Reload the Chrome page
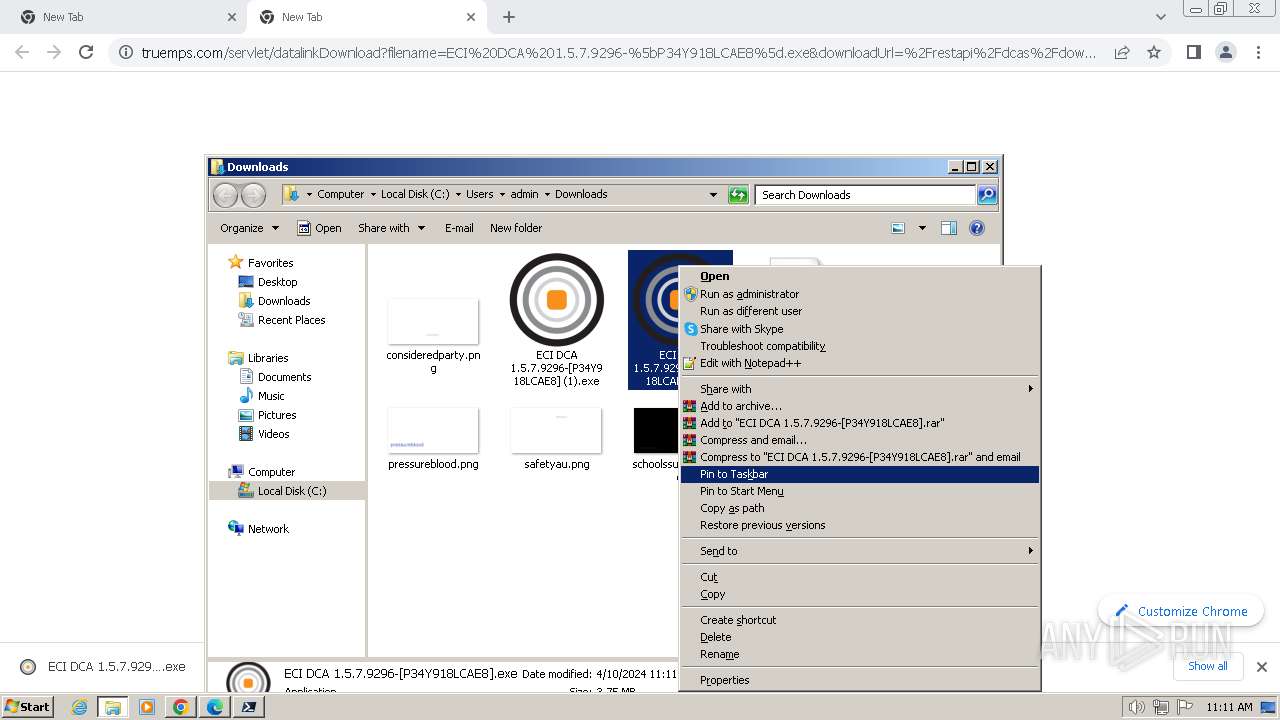The image size is (1280, 720). (86, 52)
